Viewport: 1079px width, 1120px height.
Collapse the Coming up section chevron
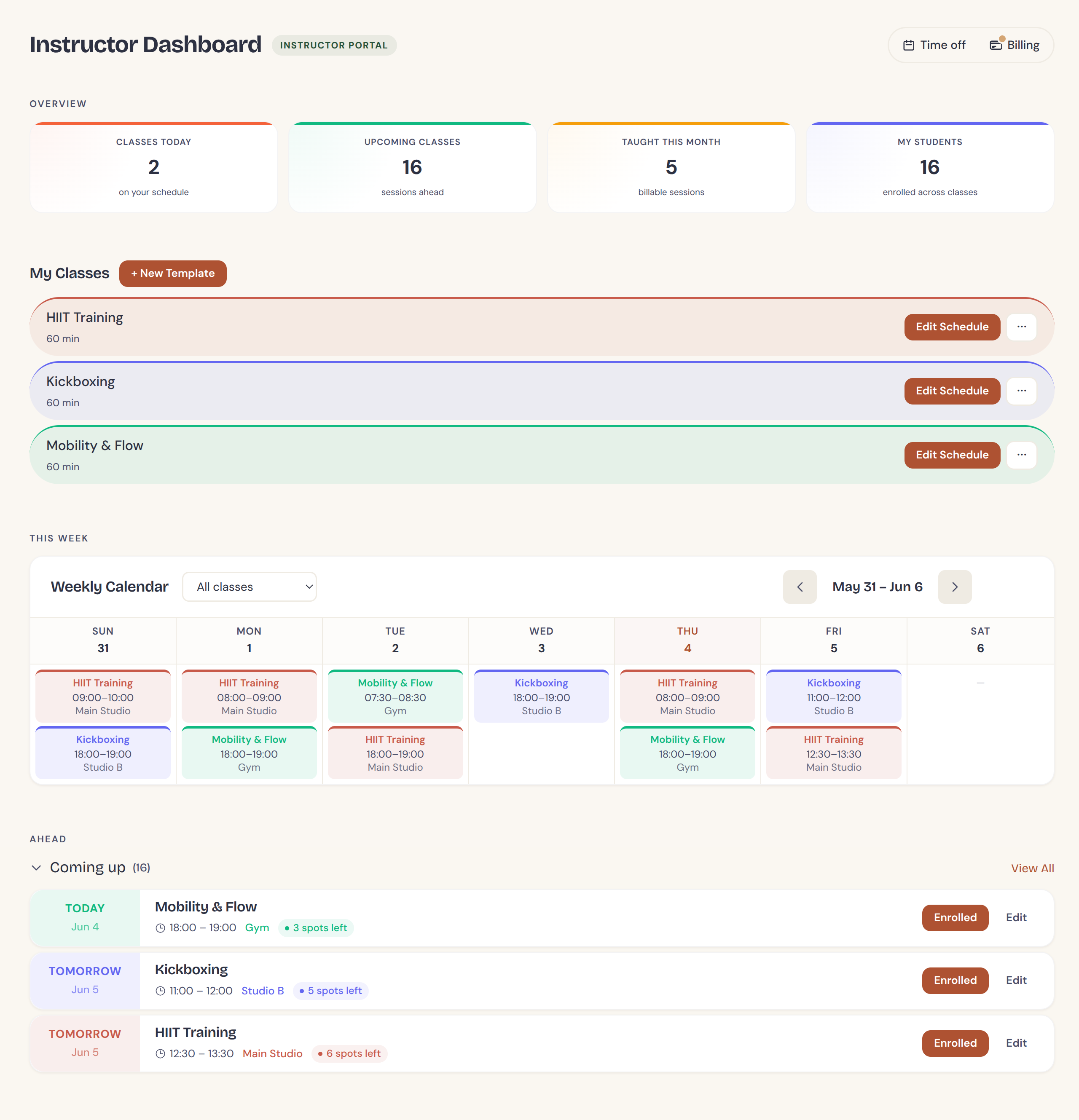[36, 868]
